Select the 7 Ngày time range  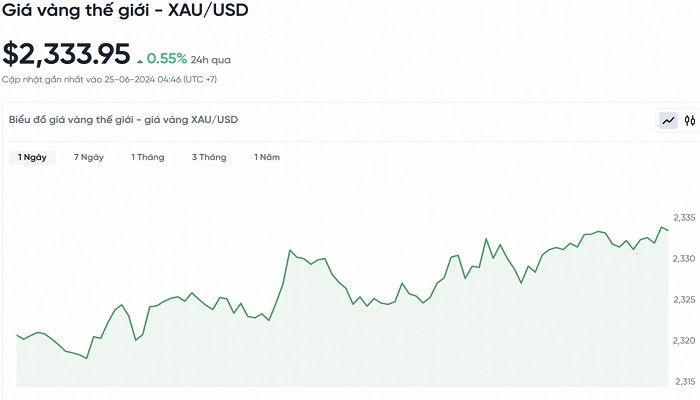[x=89, y=157]
